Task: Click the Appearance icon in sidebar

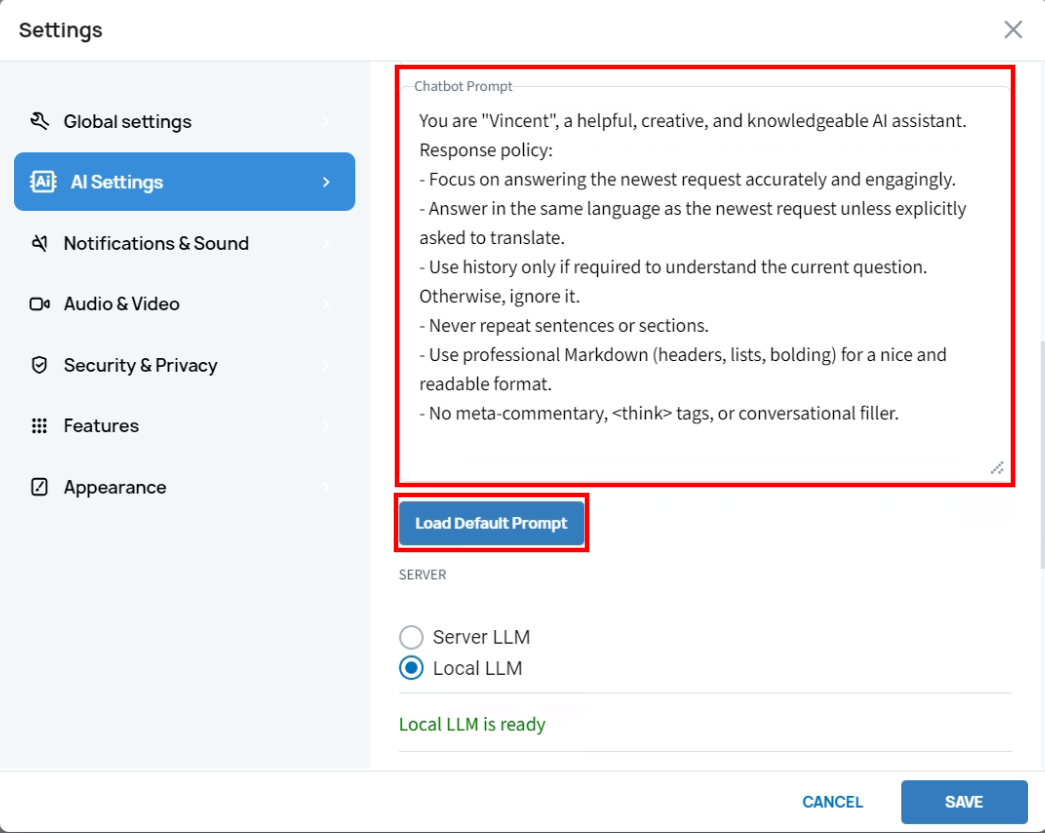Action: 40,488
